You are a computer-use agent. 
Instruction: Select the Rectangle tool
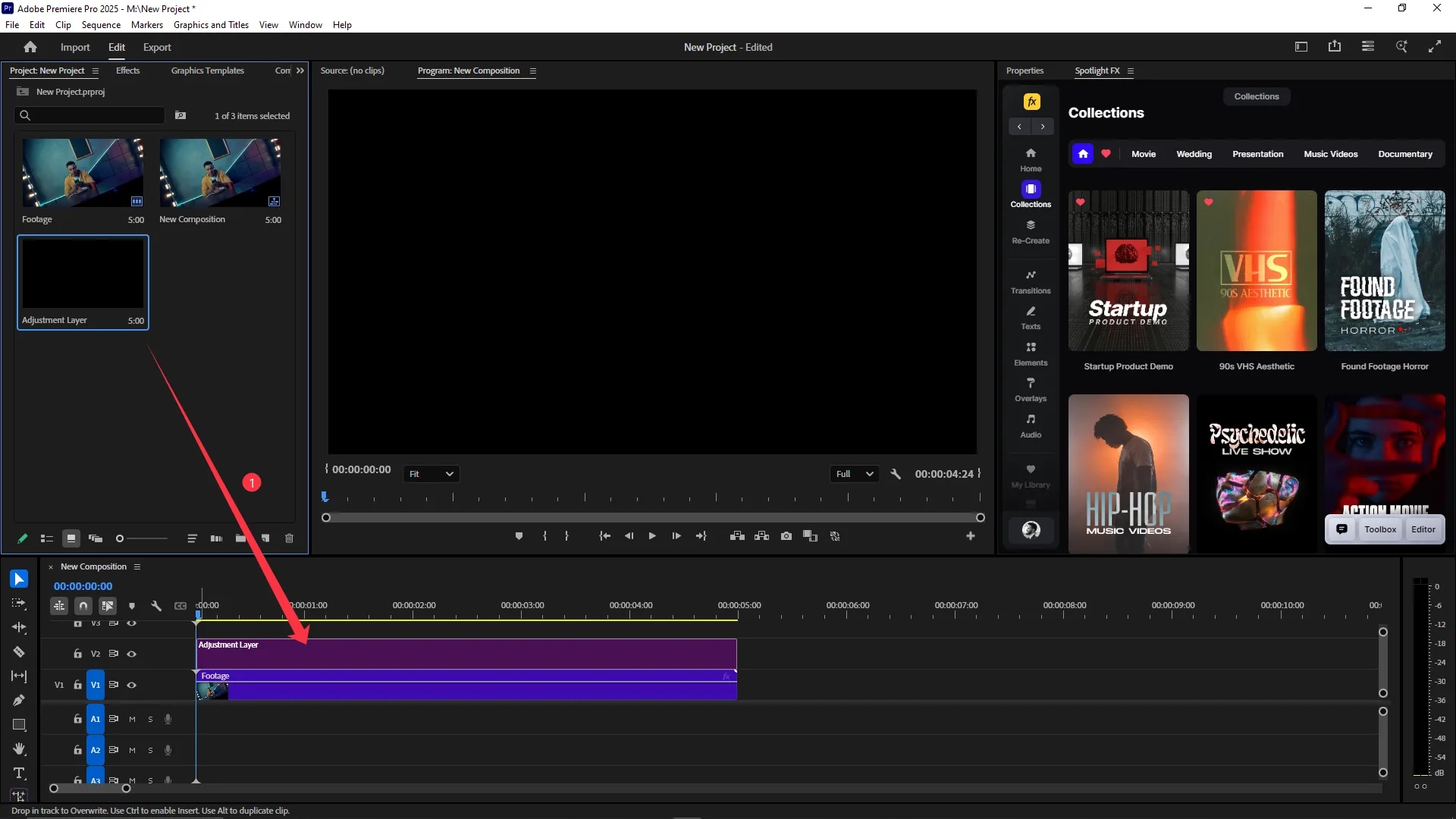click(x=19, y=725)
